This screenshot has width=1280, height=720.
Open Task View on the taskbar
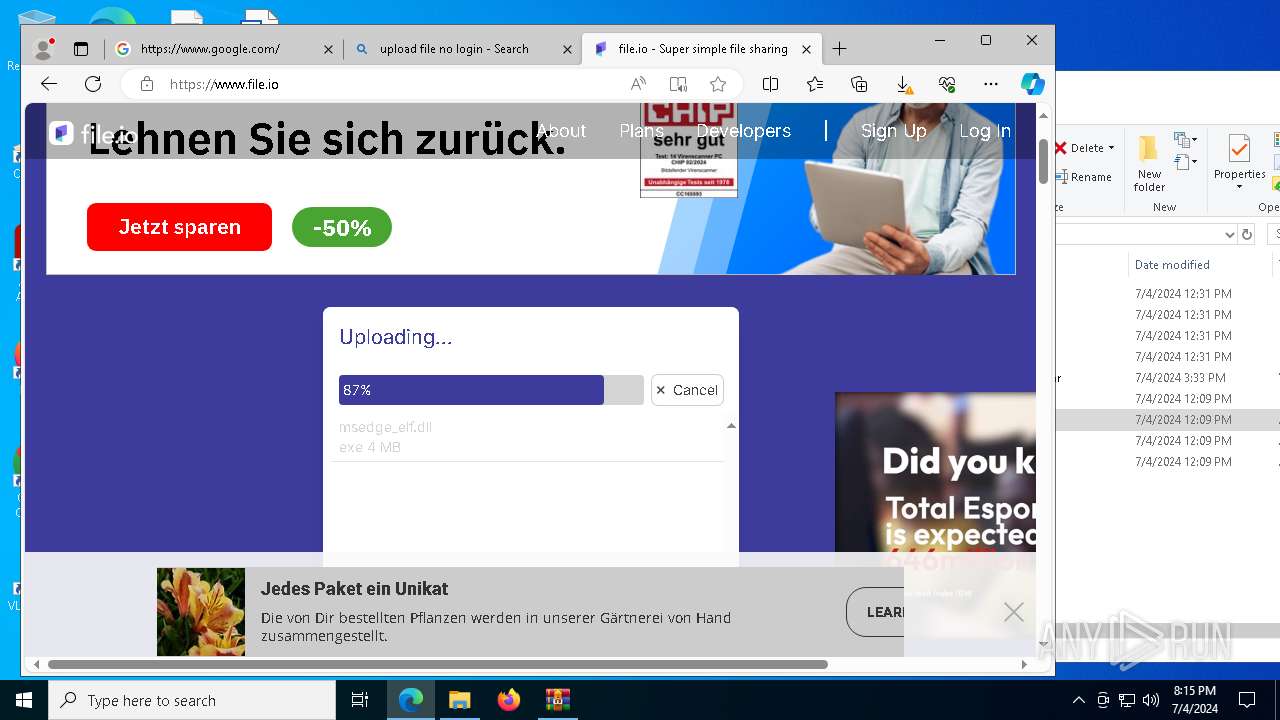tap(360, 700)
